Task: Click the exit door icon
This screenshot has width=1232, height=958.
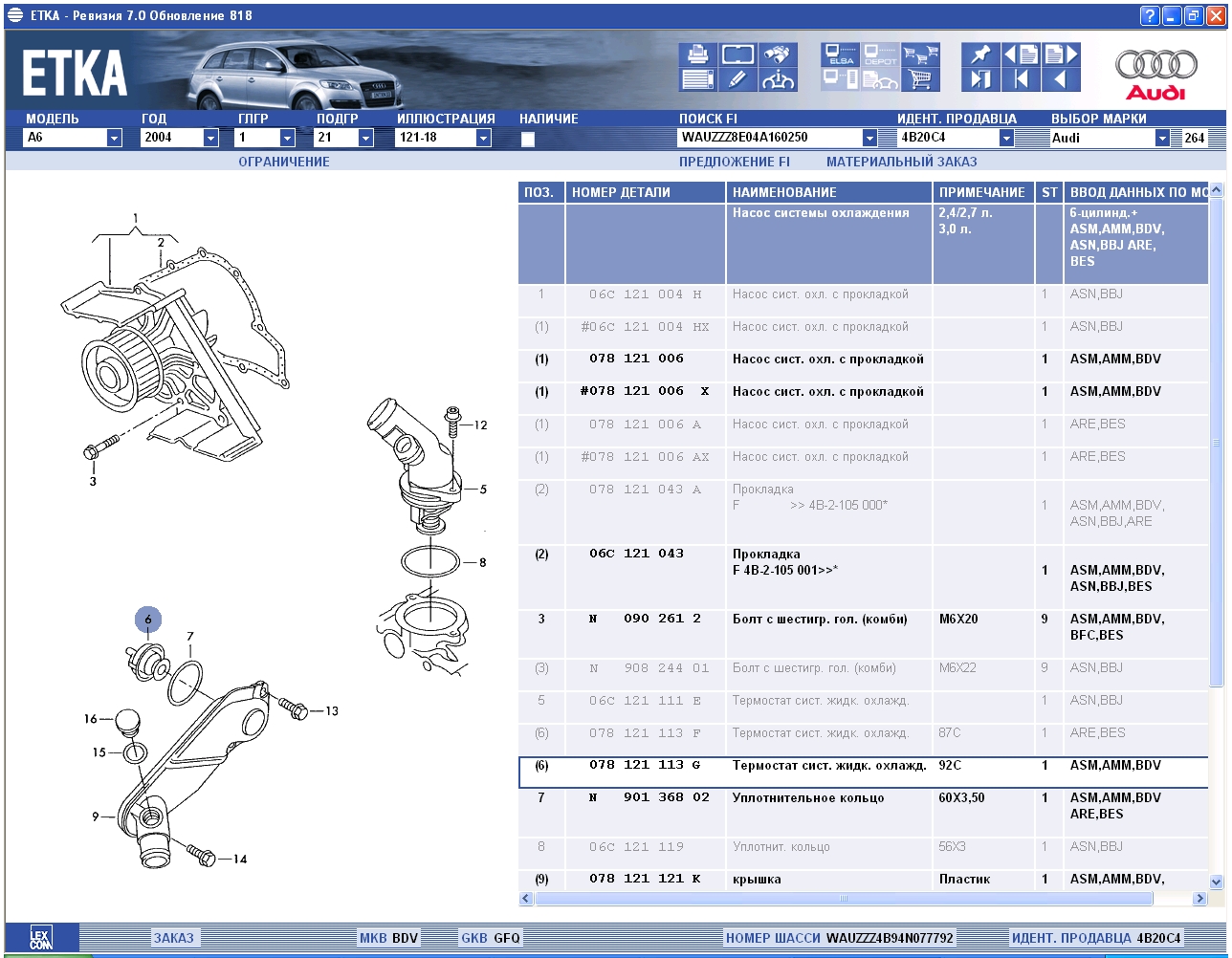Action: click(x=980, y=79)
